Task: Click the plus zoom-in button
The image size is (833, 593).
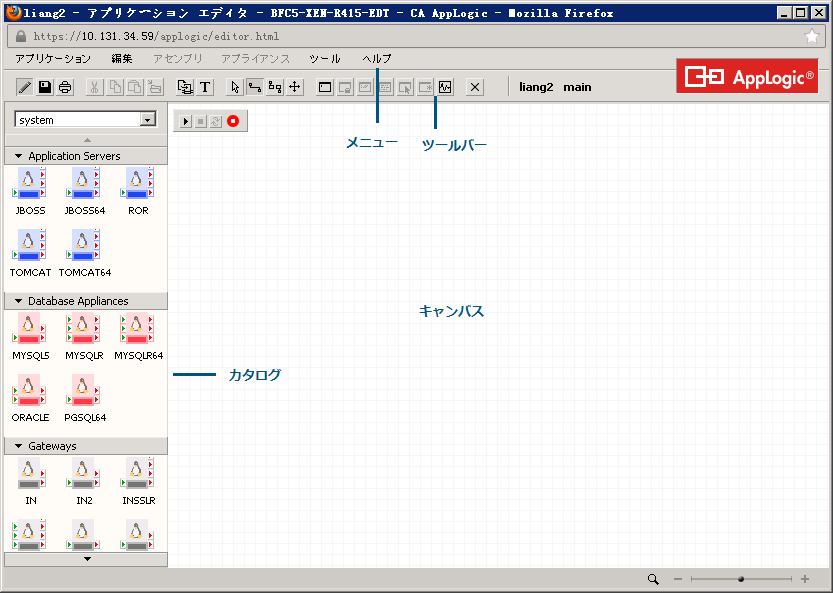Action: 805,579
